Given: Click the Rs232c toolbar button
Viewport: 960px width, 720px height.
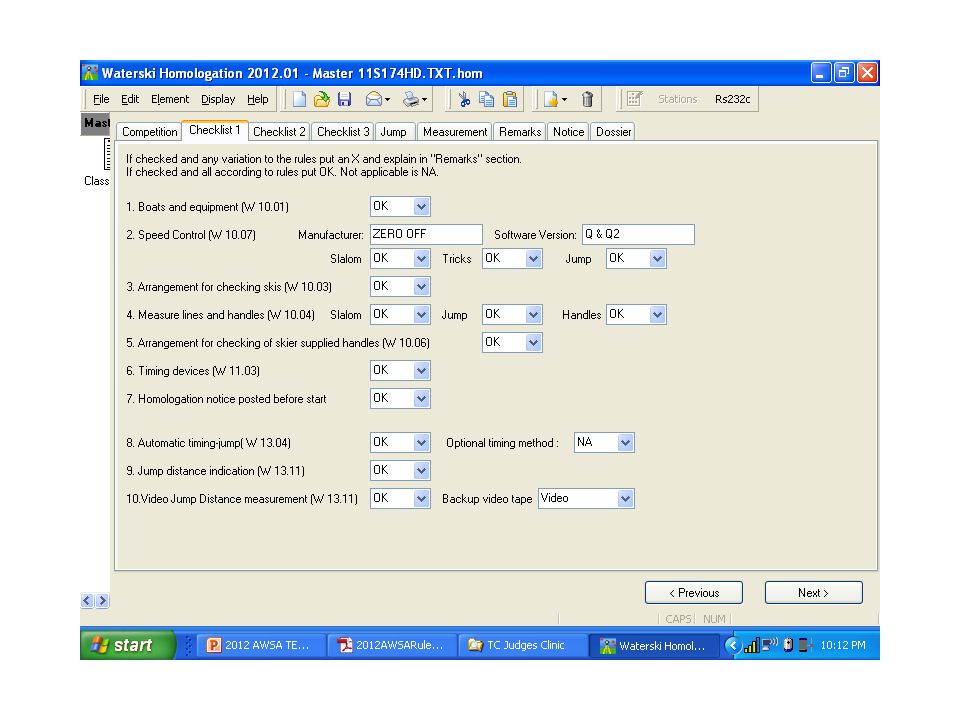Looking at the screenshot, I should coord(732,99).
